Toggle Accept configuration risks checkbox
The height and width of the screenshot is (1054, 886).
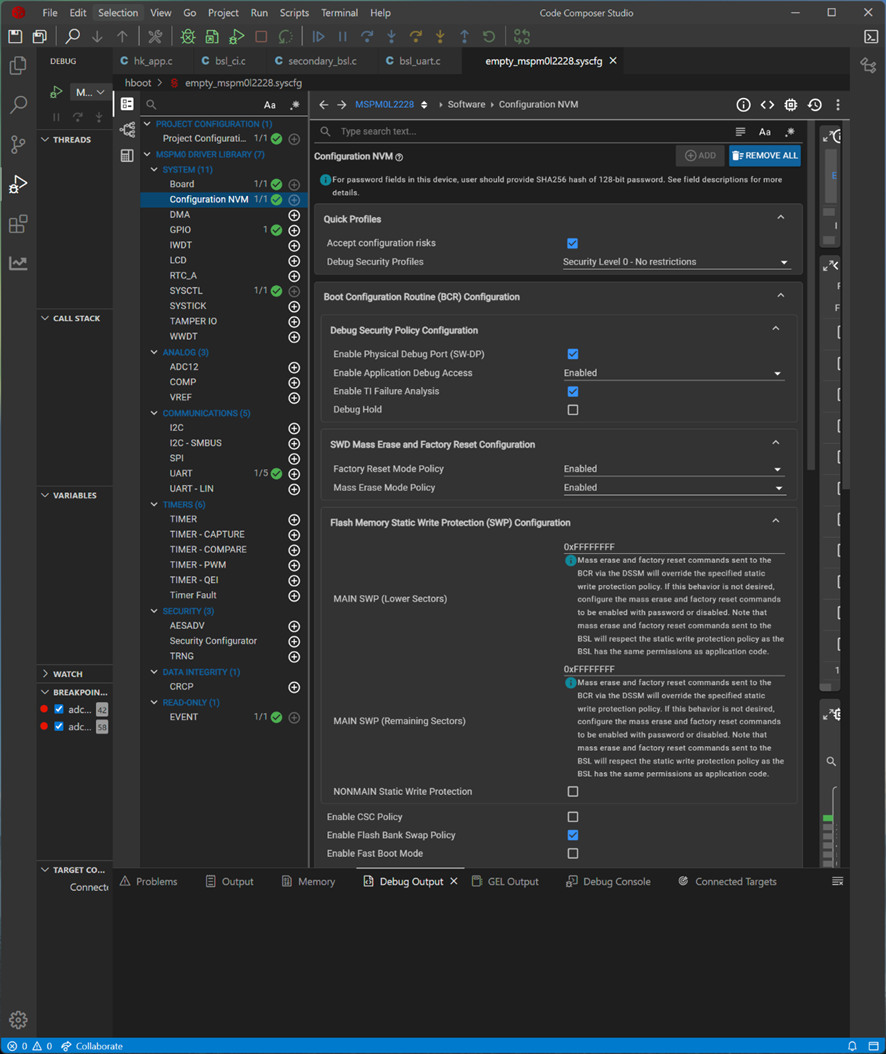click(x=572, y=243)
